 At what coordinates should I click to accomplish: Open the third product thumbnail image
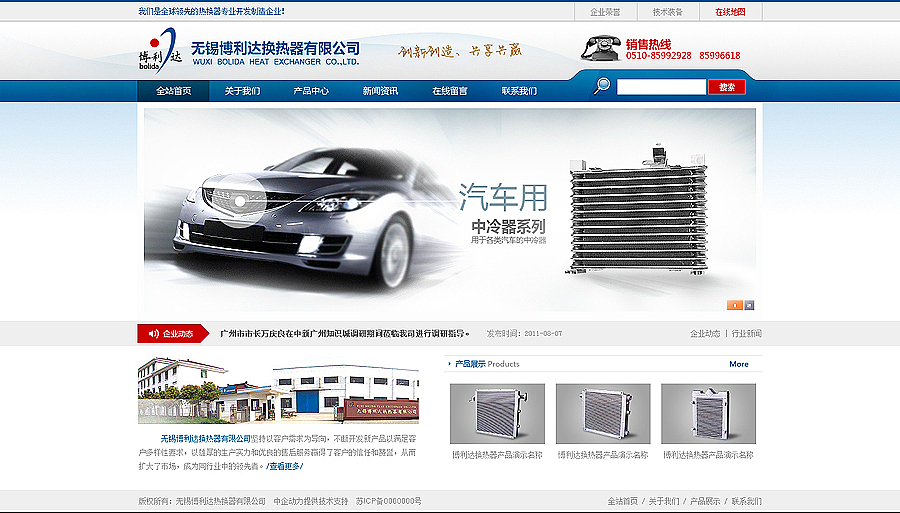click(x=708, y=414)
